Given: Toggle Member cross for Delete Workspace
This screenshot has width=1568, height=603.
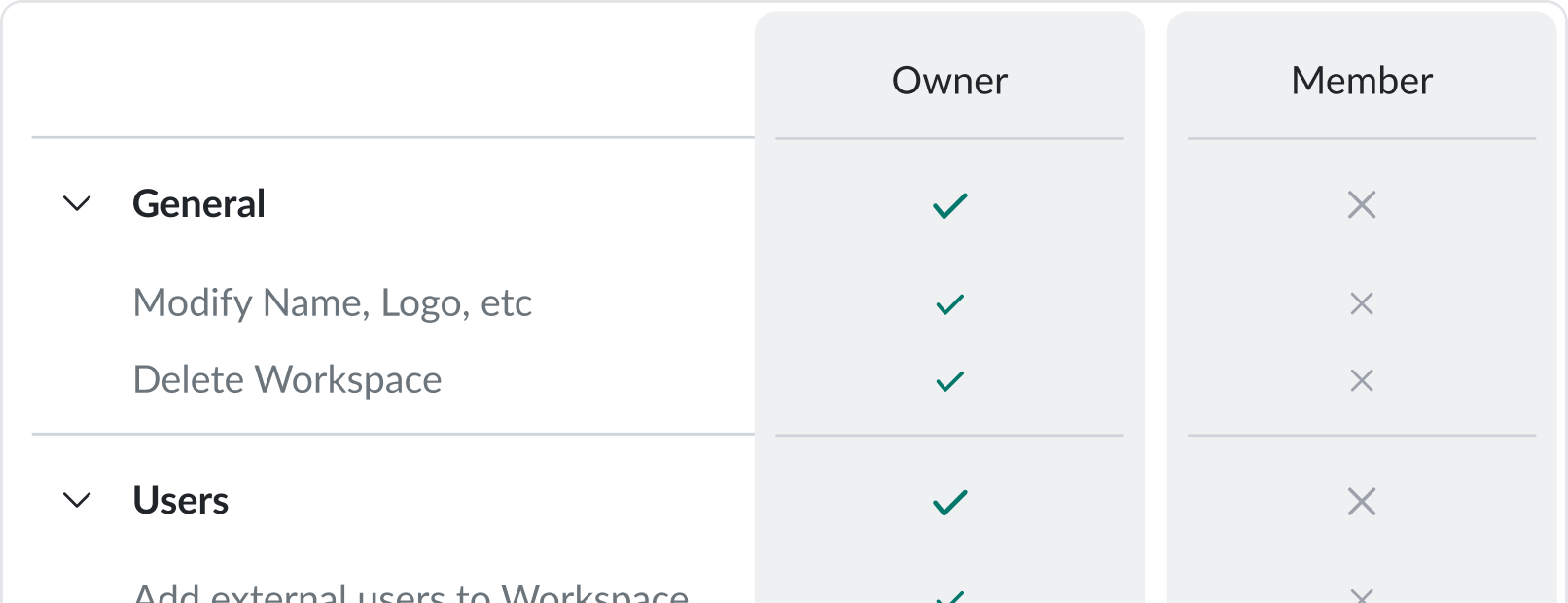Looking at the screenshot, I should (x=1362, y=380).
